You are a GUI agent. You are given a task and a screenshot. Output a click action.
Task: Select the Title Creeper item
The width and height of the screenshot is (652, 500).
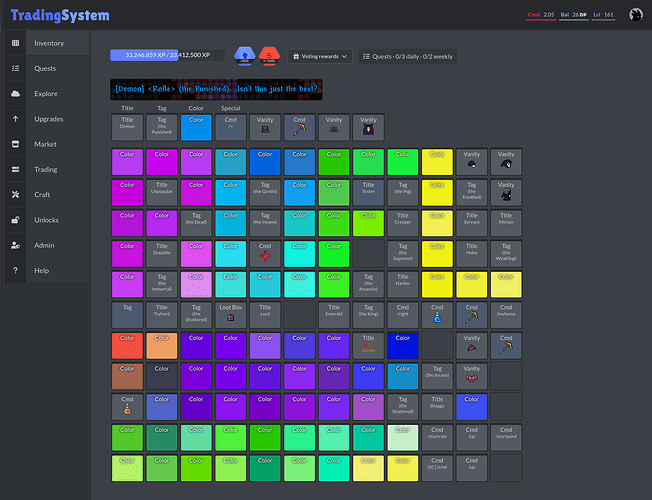click(403, 223)
